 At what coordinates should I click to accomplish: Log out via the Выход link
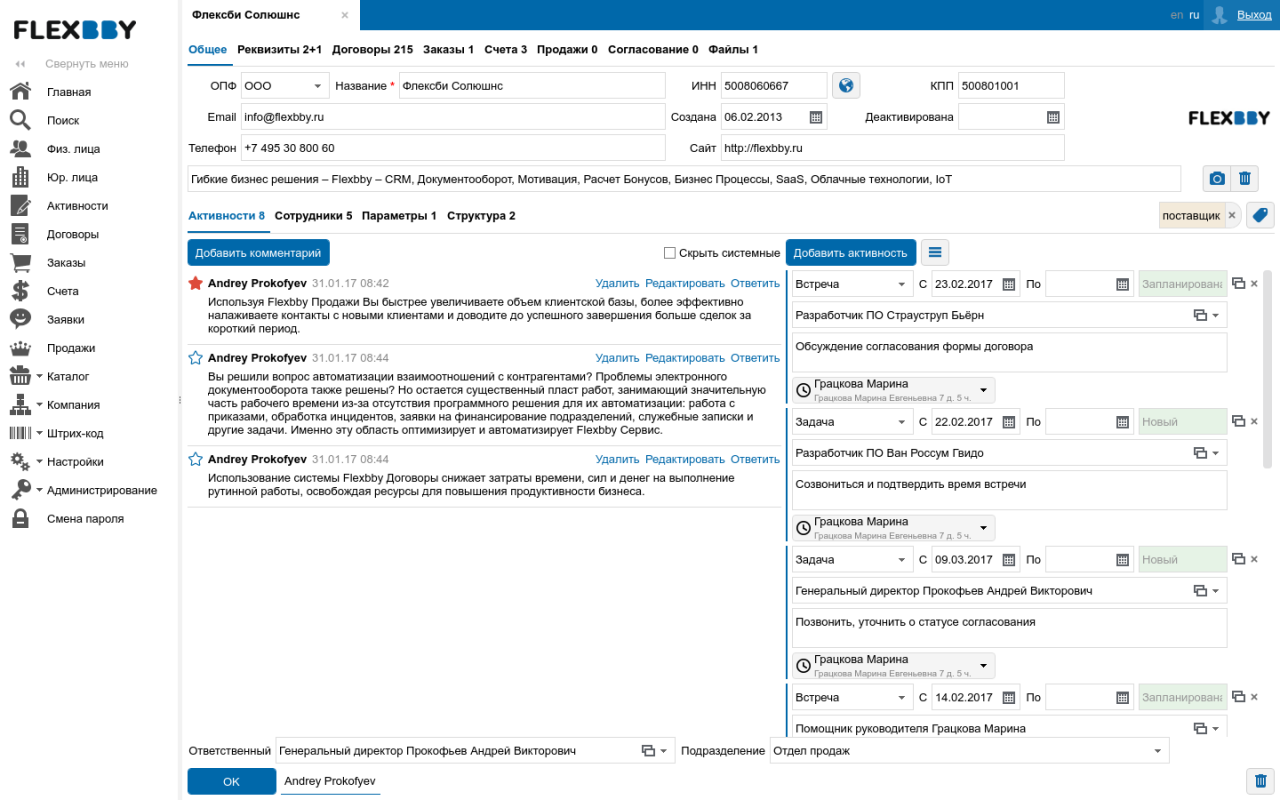click(x=1254, y=15)
